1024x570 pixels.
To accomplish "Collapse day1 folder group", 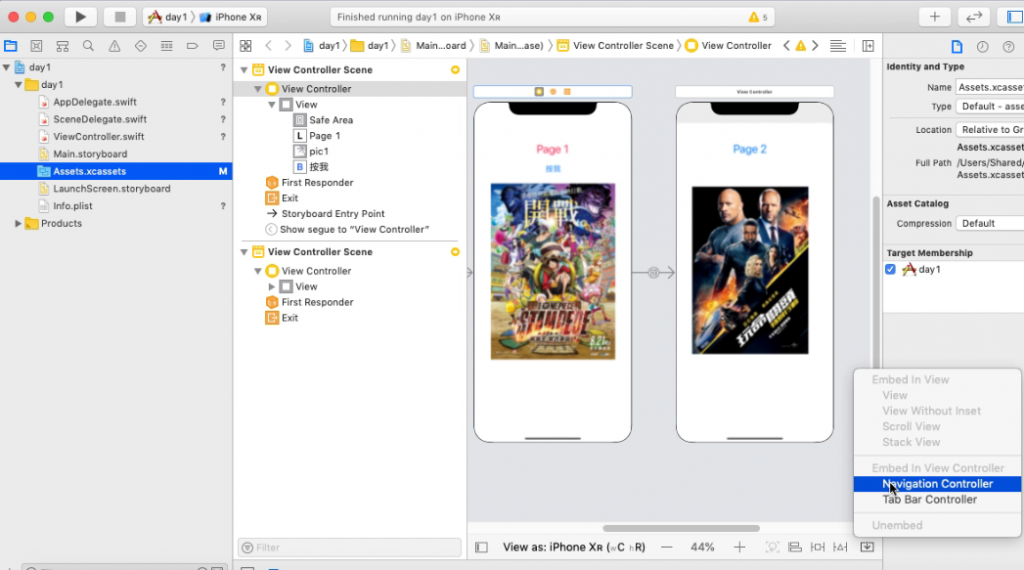I will click(18, 85).
